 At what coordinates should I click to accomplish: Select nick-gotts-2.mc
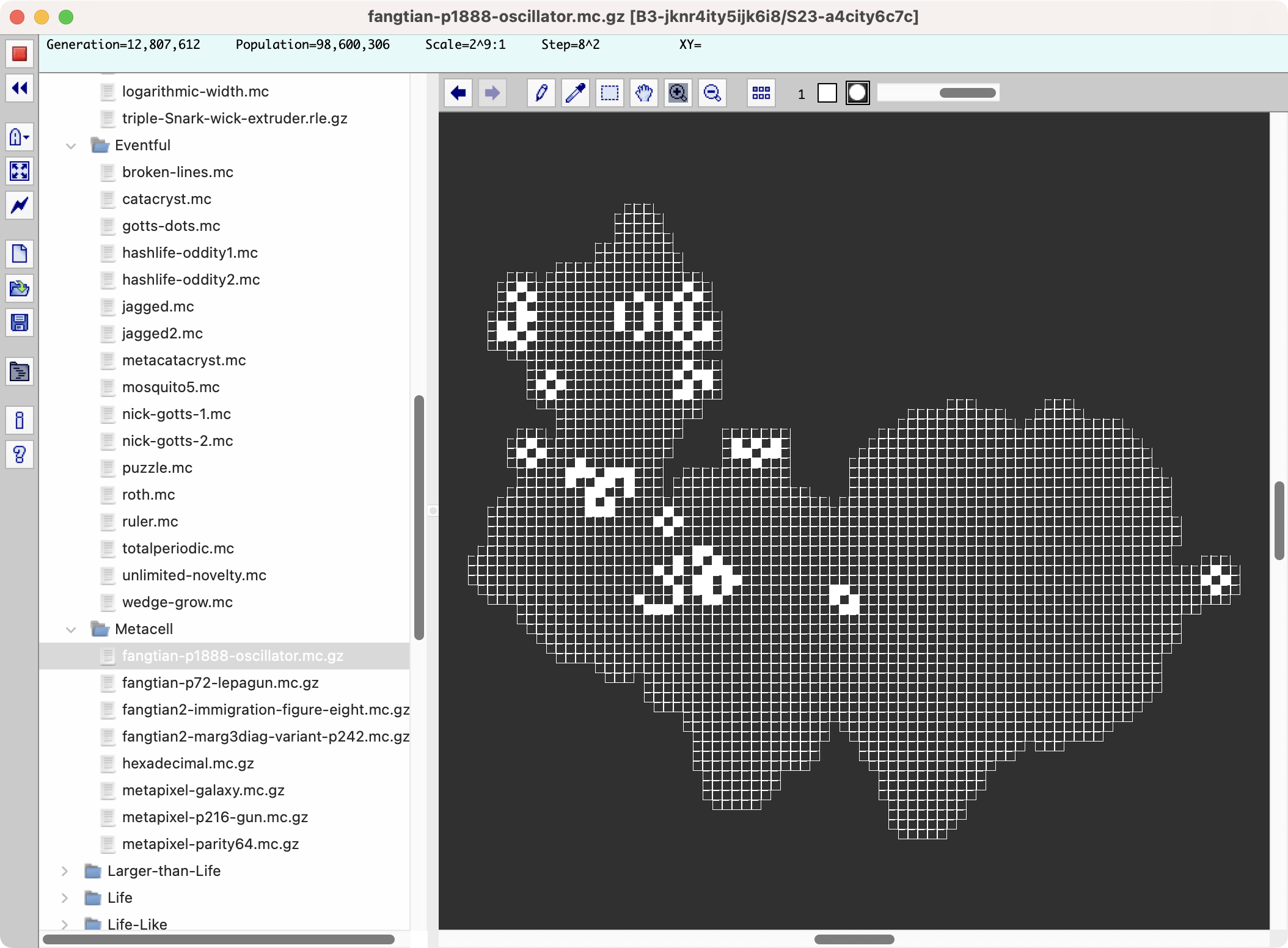point(177,441)
